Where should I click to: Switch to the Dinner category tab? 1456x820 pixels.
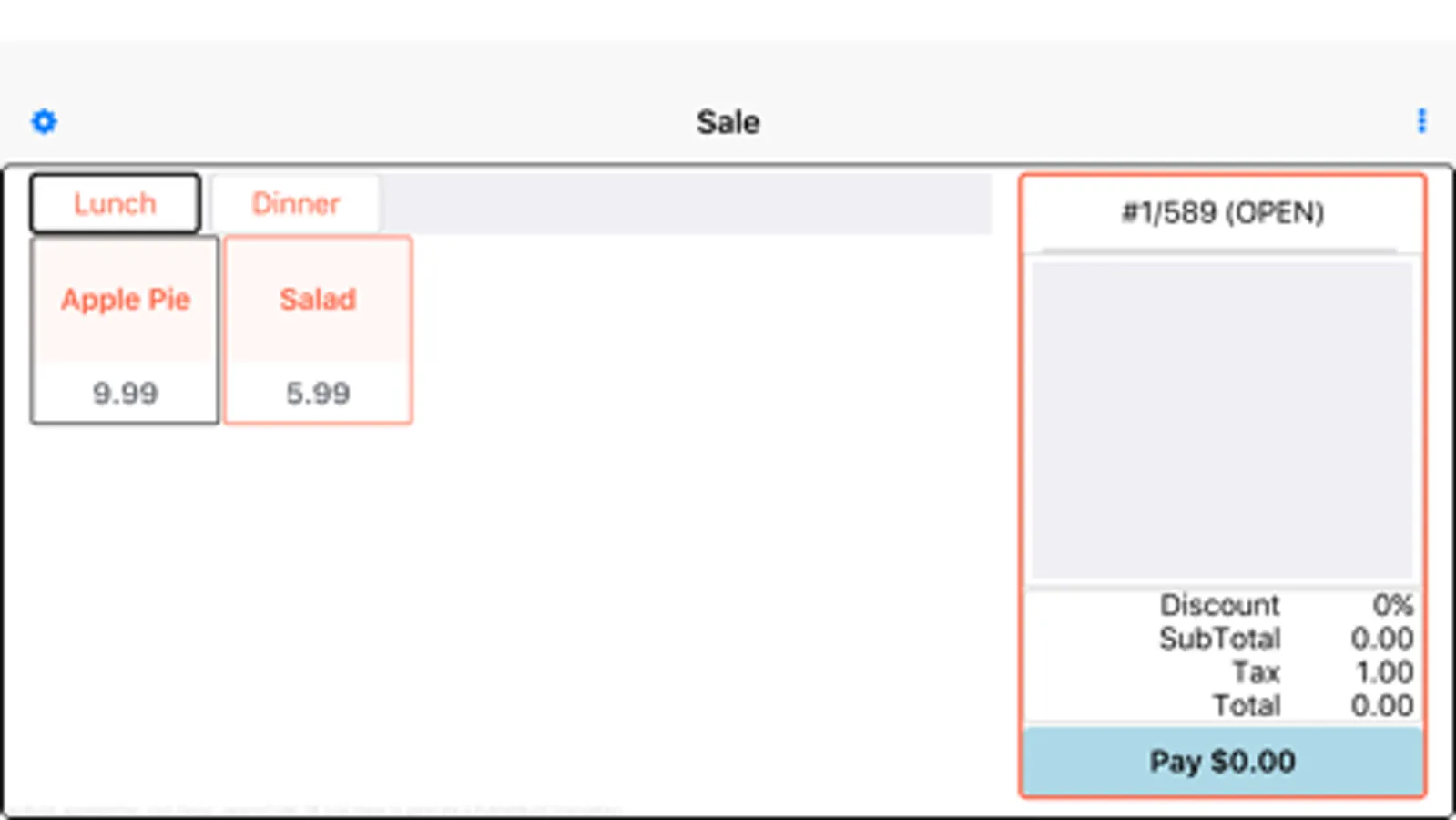(x=295, y=203)
